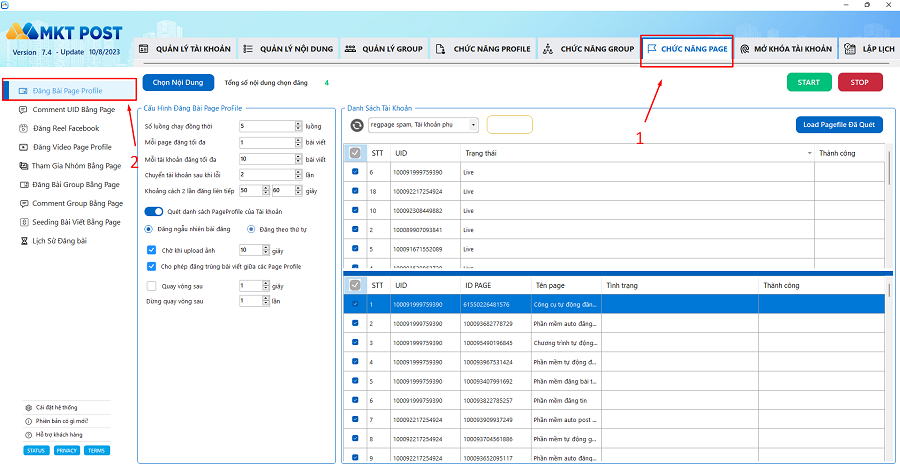Click the calendar icon on Lập Lịch tab

pos(850,49)
